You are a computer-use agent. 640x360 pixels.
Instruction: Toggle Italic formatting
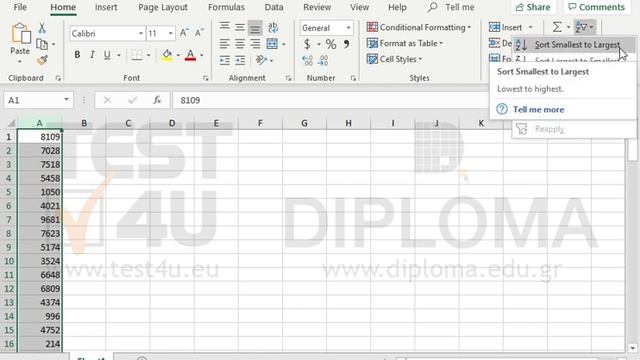[92, 55]
